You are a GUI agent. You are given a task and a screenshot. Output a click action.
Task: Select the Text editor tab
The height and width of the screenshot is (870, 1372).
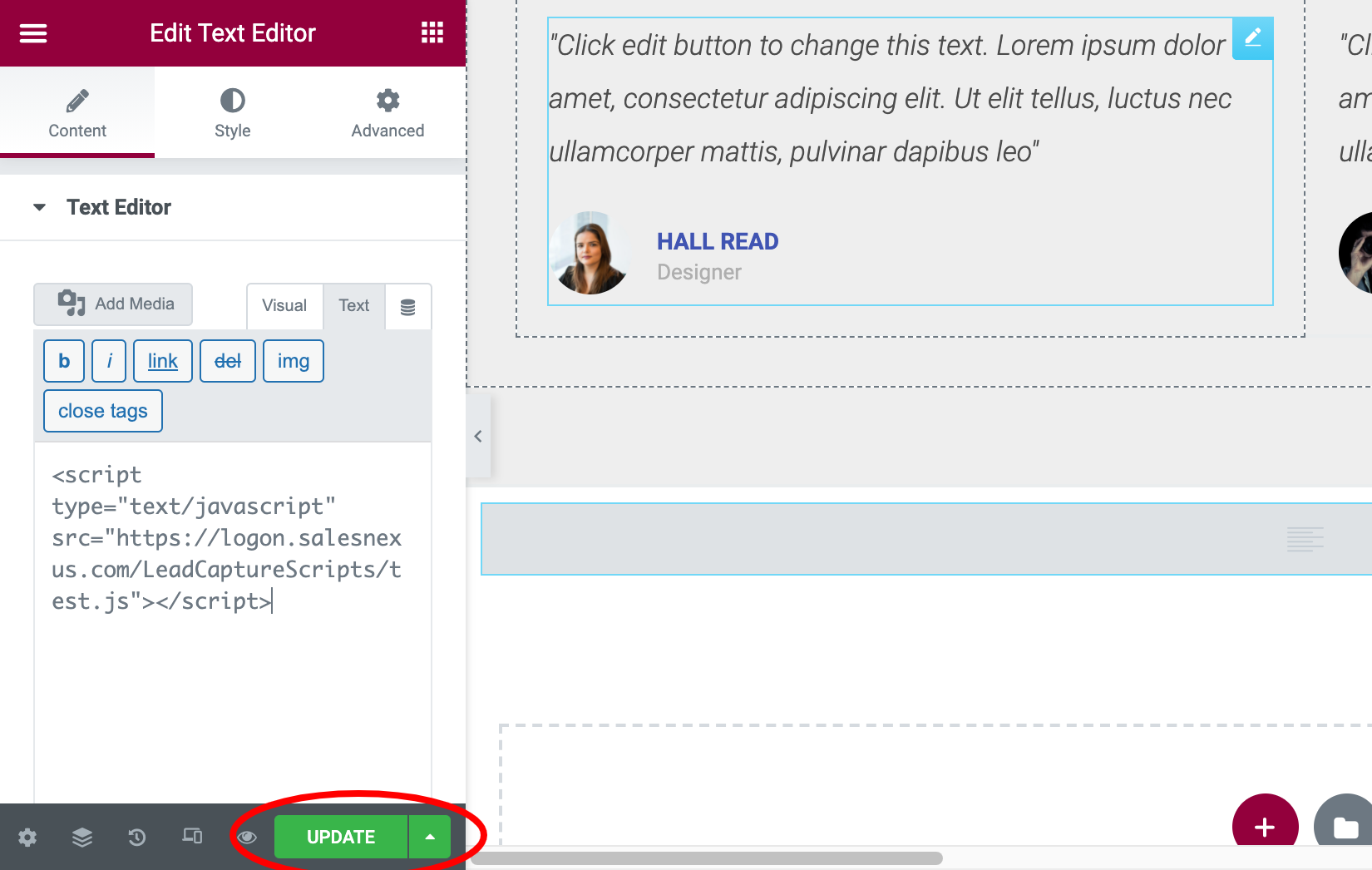(354, 305)
